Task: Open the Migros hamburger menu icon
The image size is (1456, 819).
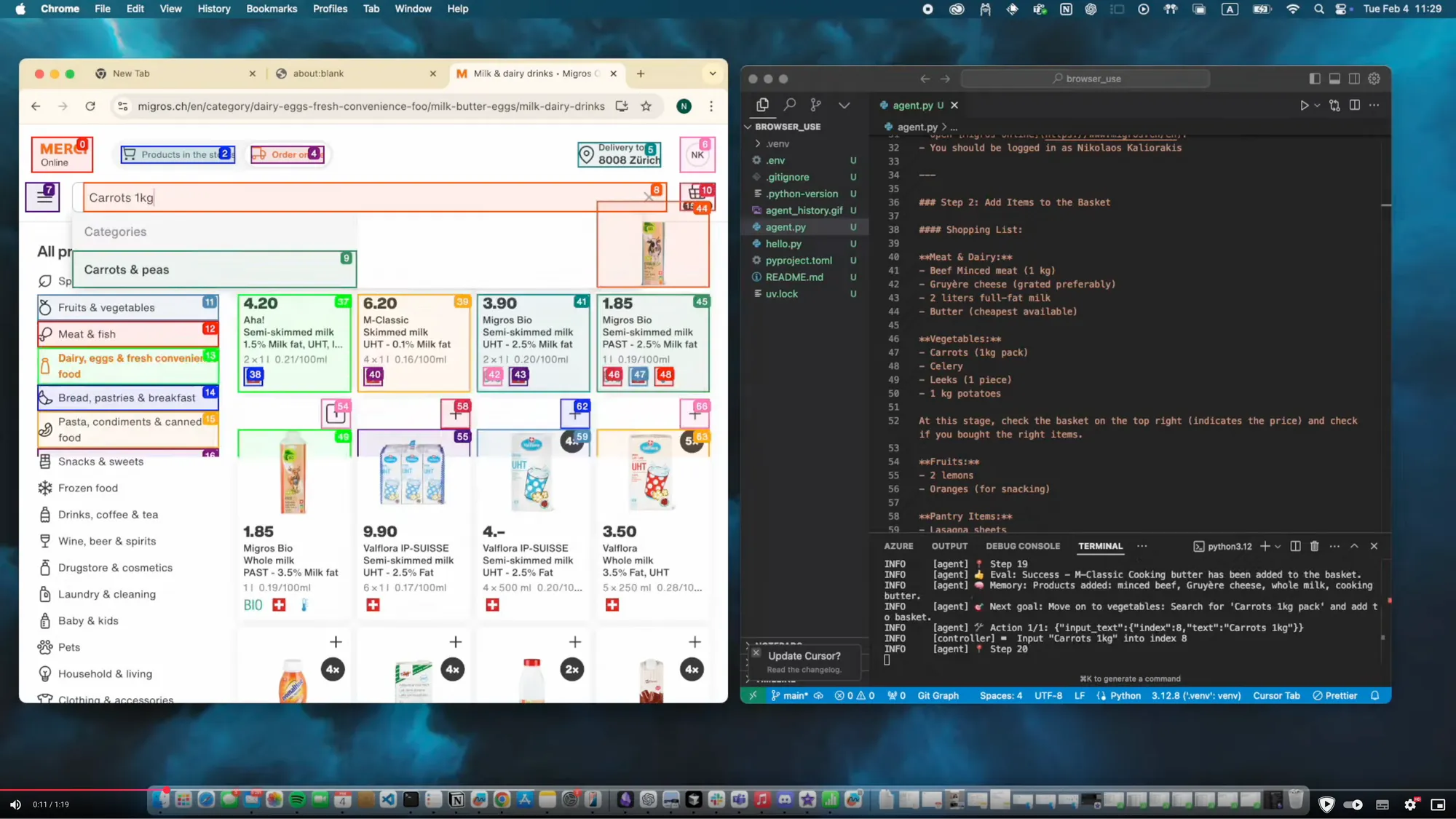Action: (43, 197)
